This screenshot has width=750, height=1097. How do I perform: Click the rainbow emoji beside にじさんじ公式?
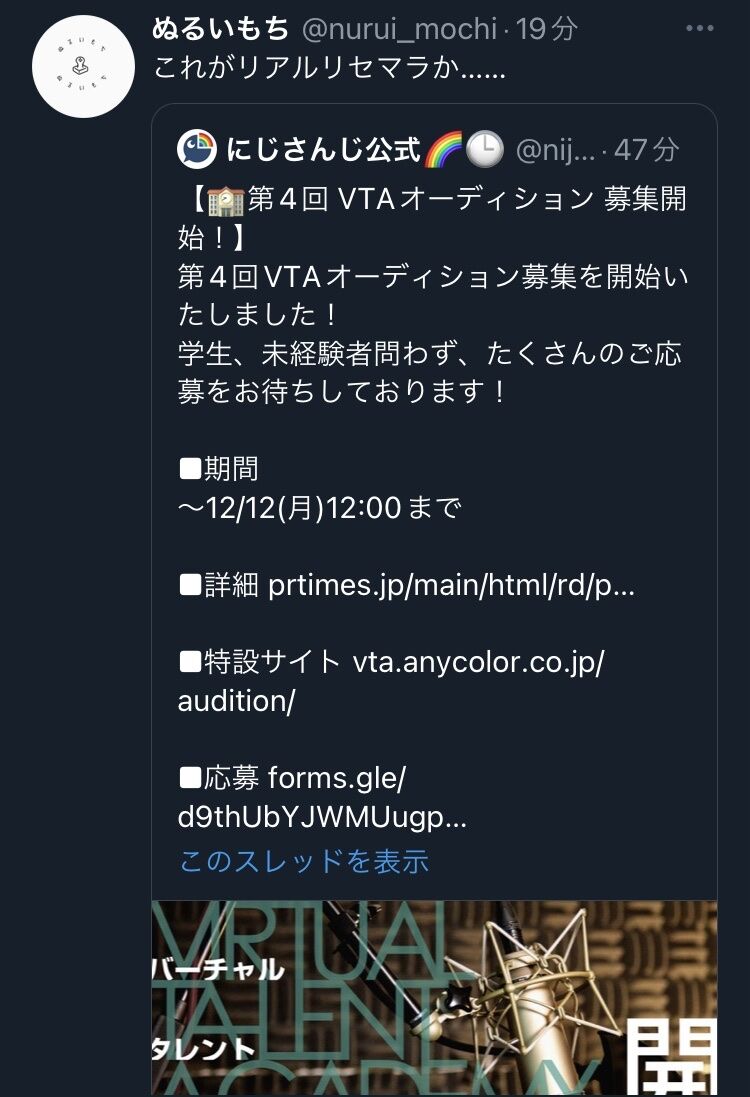[444, 149]
